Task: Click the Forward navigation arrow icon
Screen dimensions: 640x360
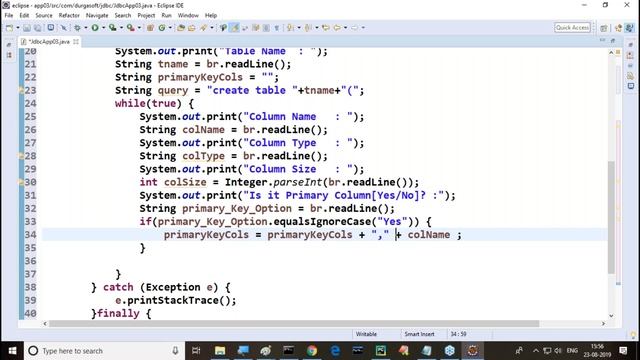Action: tap(354, 28)
